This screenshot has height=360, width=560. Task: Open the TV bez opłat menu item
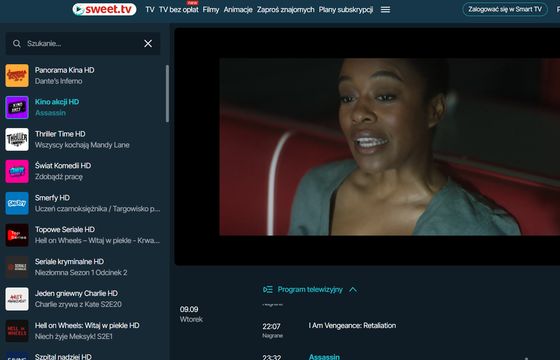[x=179, y=10]
